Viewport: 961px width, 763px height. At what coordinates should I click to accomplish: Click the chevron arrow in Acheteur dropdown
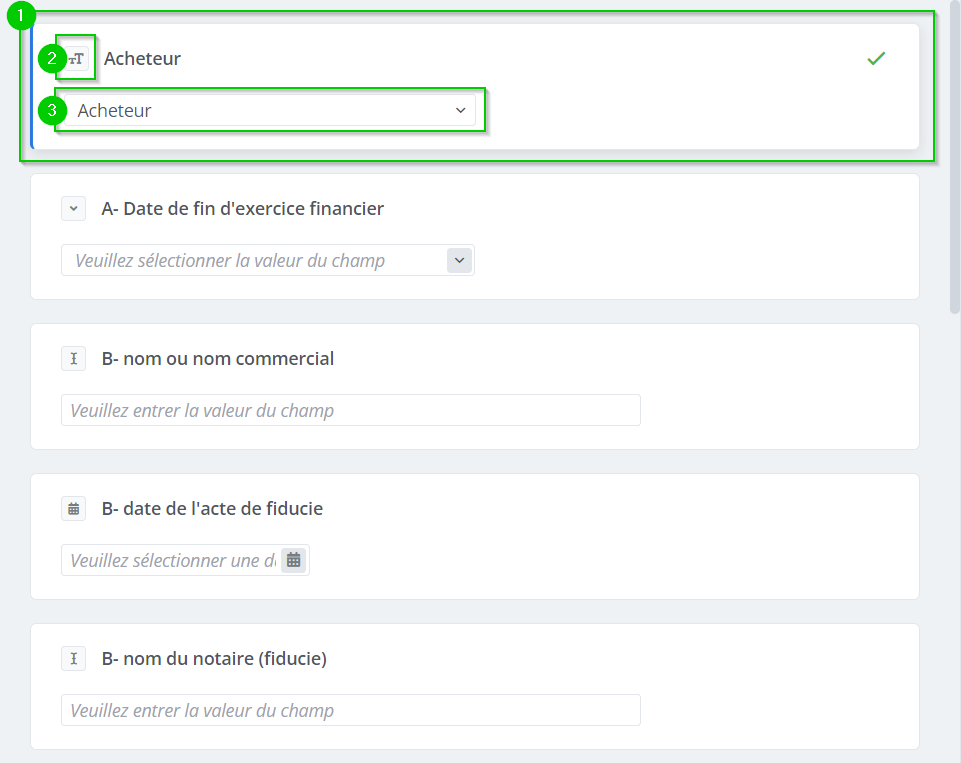(x=460, y=111)
